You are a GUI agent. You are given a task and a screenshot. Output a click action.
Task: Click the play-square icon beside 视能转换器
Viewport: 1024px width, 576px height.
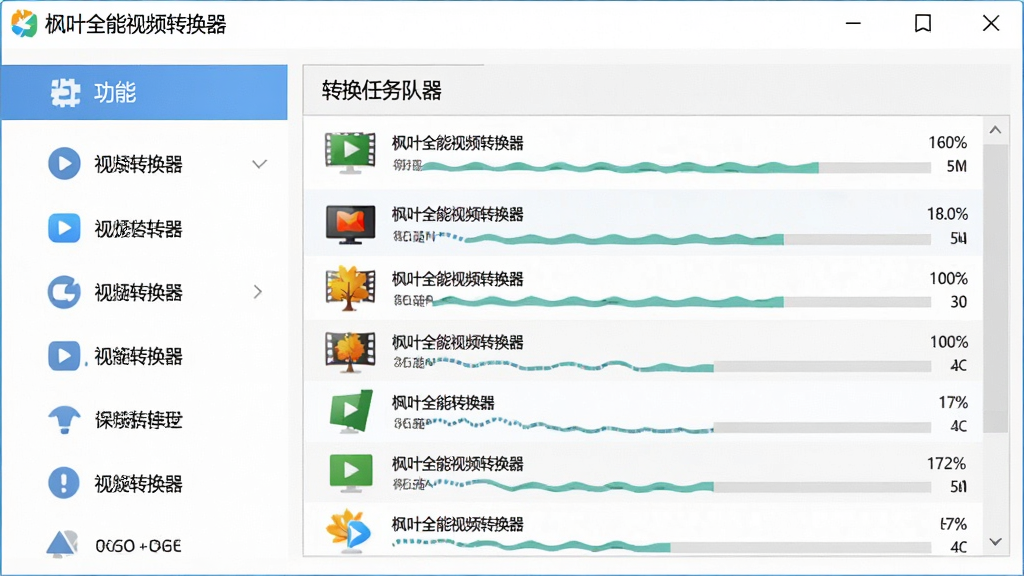64,356
